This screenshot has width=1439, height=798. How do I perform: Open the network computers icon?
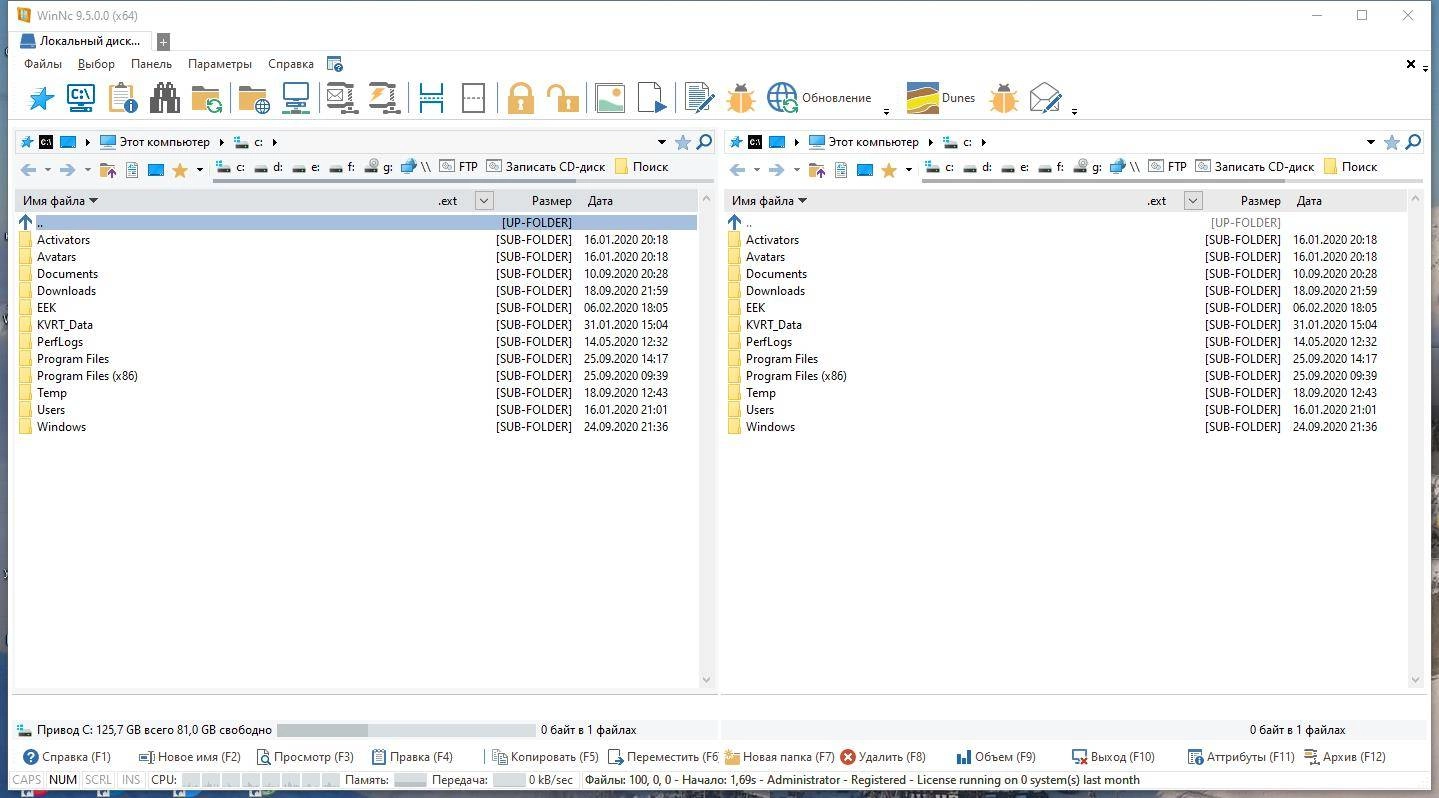pos(296,98)
